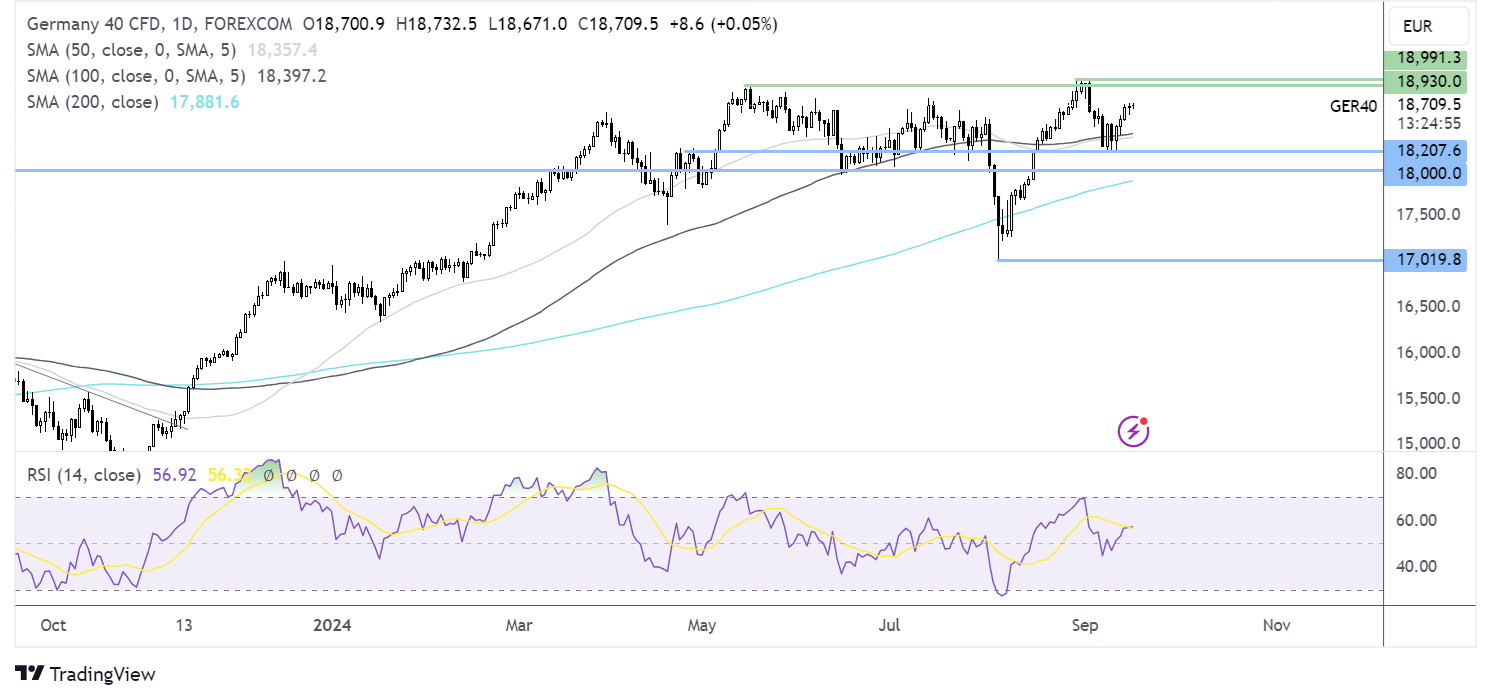Image resolution: width=1491 pixels, height=700 pixels.
Task: Click the 60.00 RSI axis label
Action: [x=1416, y=521]
